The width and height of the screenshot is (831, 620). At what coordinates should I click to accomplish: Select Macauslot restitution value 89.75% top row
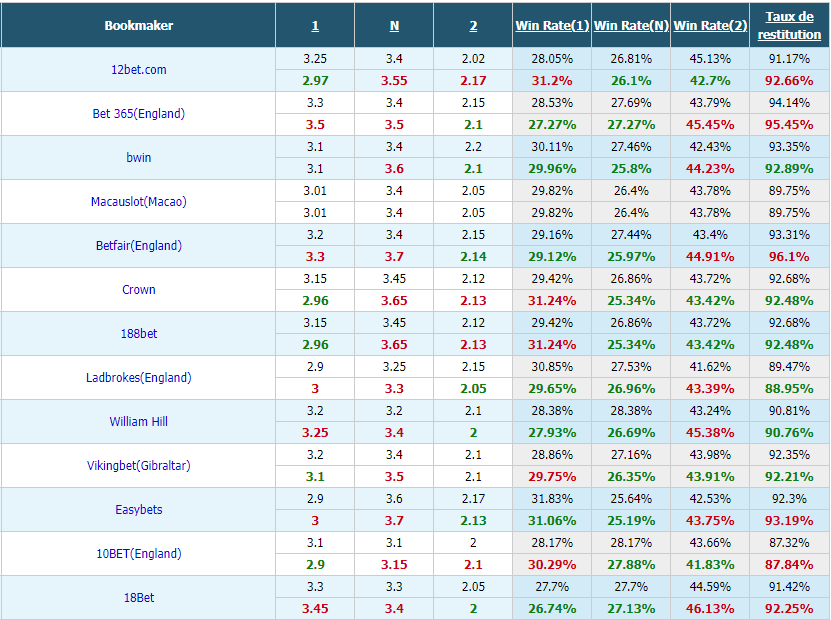[789, 191]
